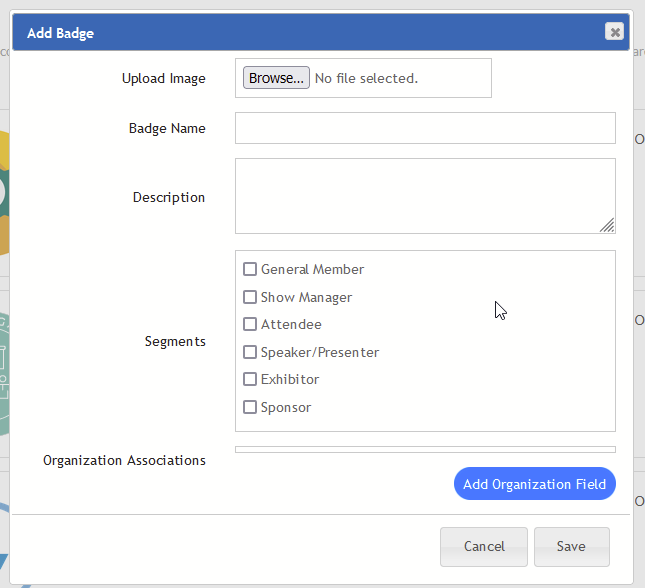The width and height of the screenshot is (645, 588).
Task: Click the Organization Associations field
Action: [x=425, y=450]
